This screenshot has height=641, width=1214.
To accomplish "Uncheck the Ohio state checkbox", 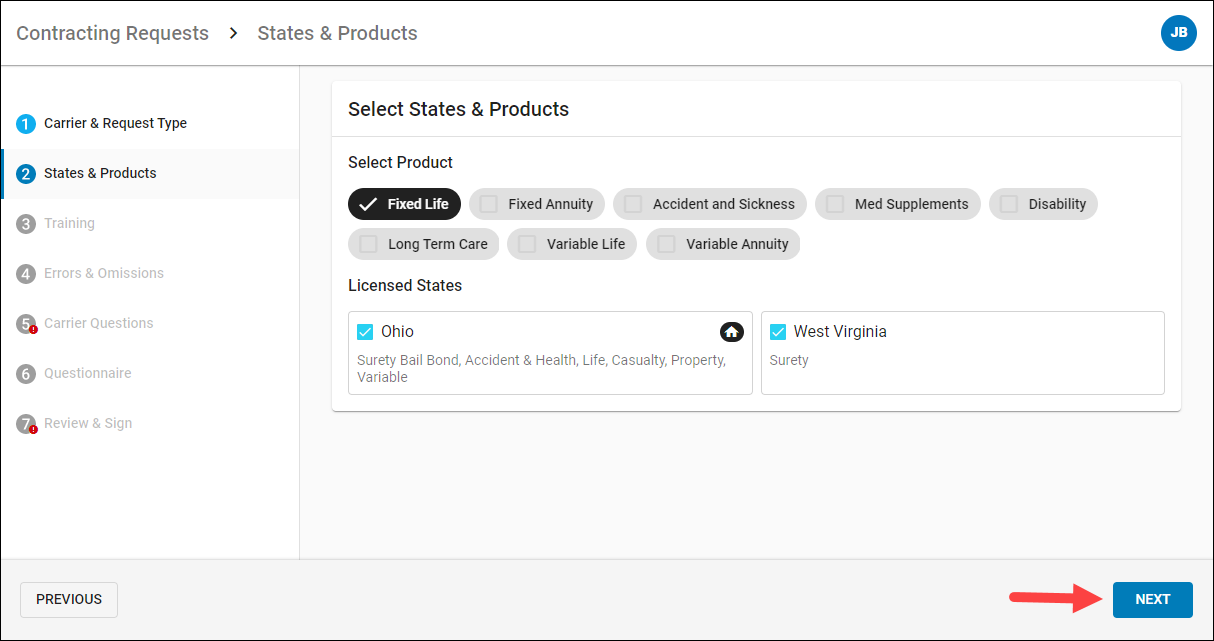I will coord(365,332).
